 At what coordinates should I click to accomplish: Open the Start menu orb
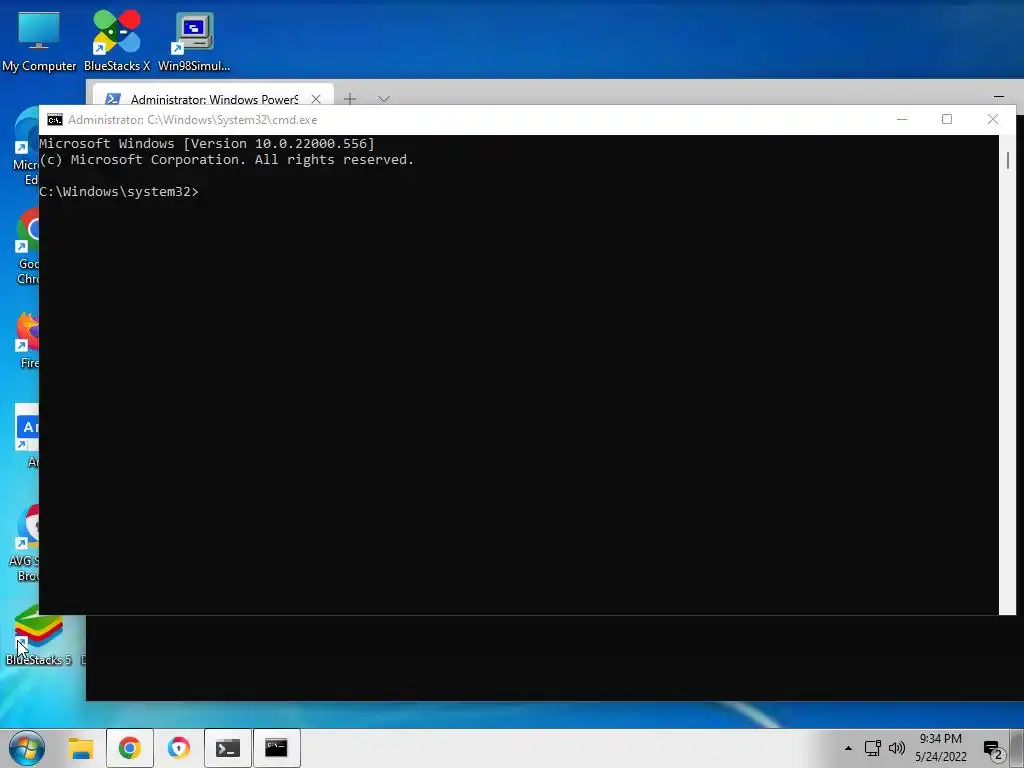point(26,748)
